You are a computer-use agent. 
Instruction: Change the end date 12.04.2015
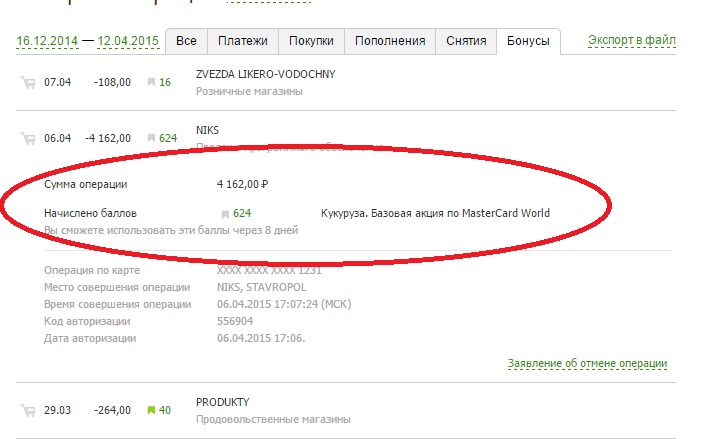click(128, 42)
